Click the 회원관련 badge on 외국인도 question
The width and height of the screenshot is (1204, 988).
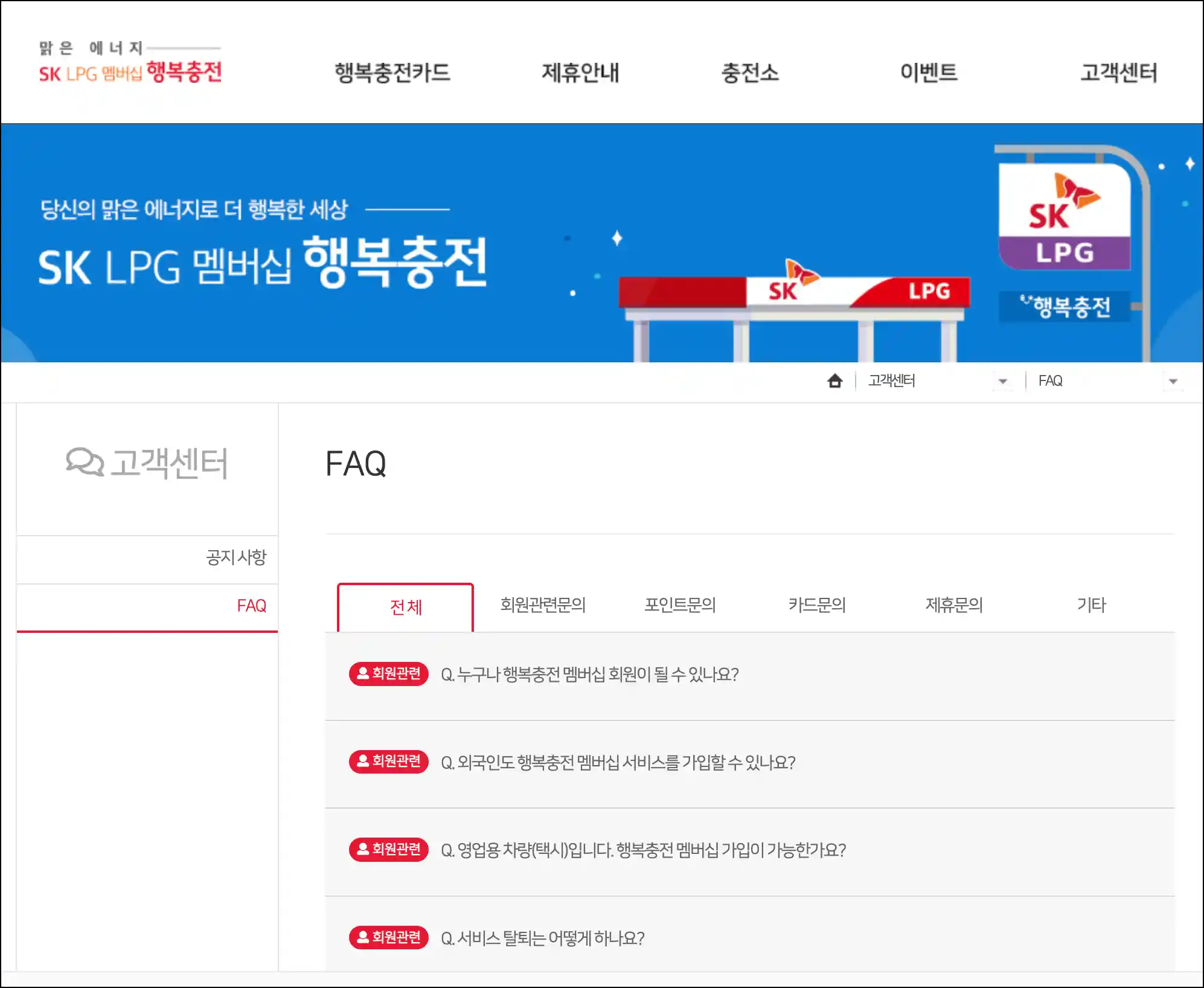(388, 761)
